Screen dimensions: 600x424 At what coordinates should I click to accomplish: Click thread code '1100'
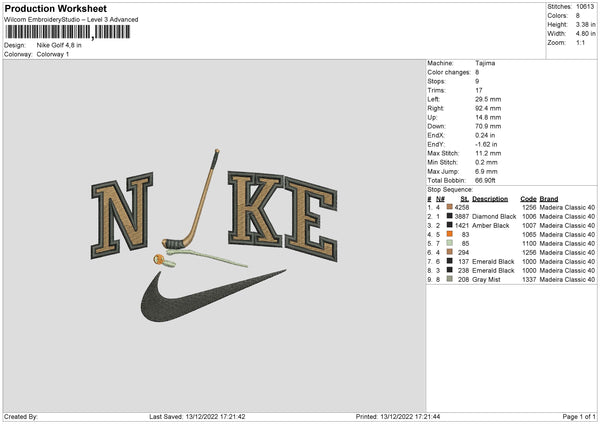click(x=529, y=243)
